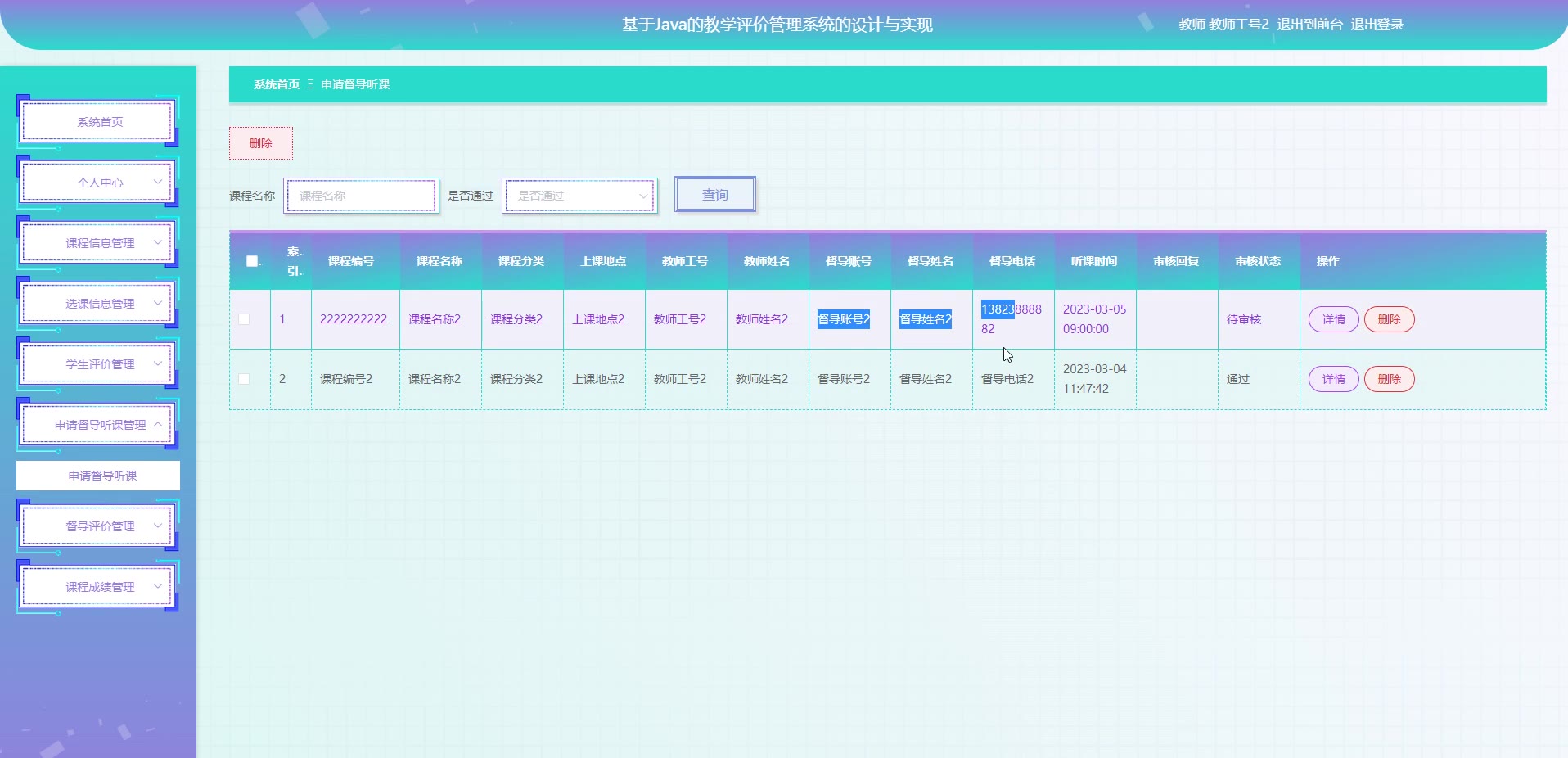Image resolution: width=1568 pixels, height=758 pixels.
Task: Expand the 课程成绩管理 menu chevron
Action: click(158, 586)
